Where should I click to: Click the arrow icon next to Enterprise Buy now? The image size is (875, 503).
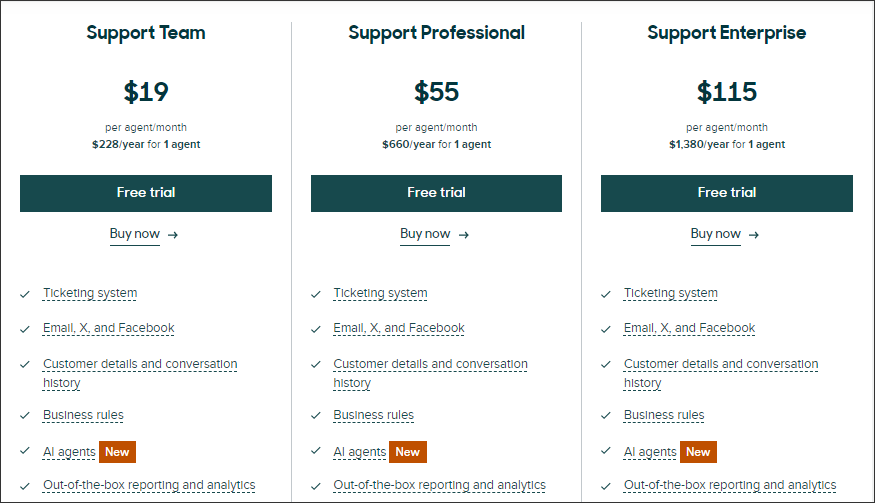(x=754, y=235)
